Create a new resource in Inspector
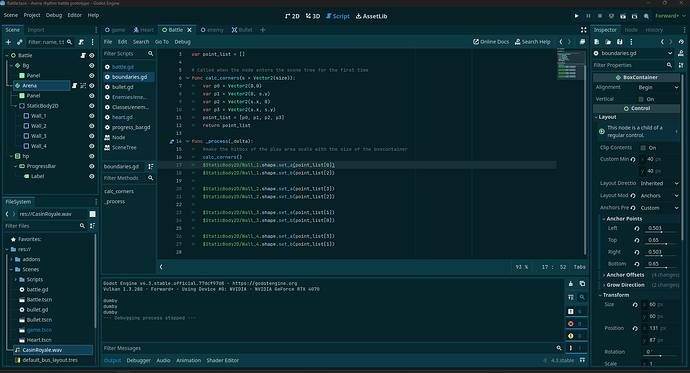This screenshot has width=690, height=373. coord(597,42)
